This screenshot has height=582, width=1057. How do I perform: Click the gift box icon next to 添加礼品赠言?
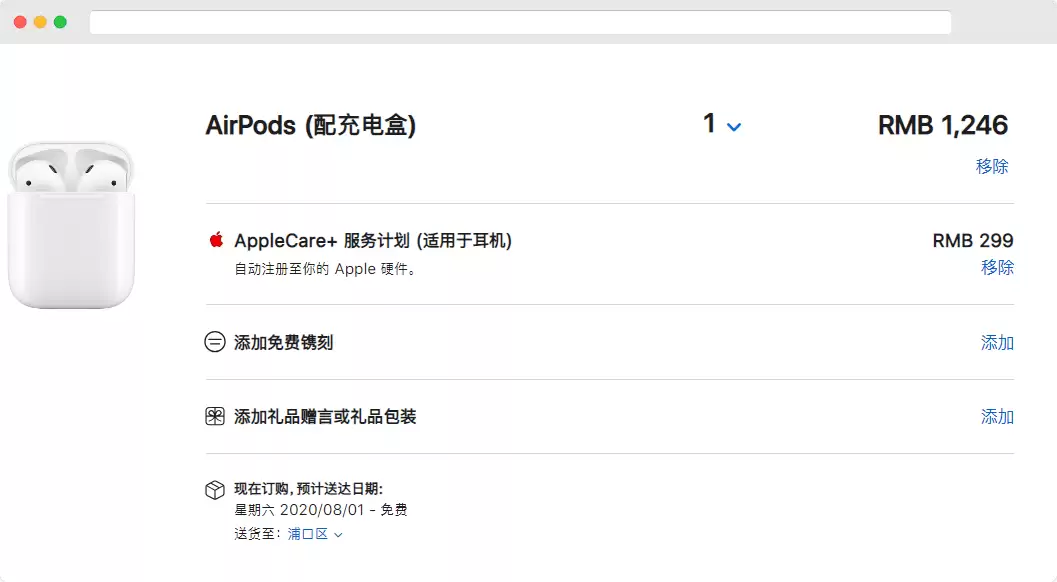click(x=215, y=416)
